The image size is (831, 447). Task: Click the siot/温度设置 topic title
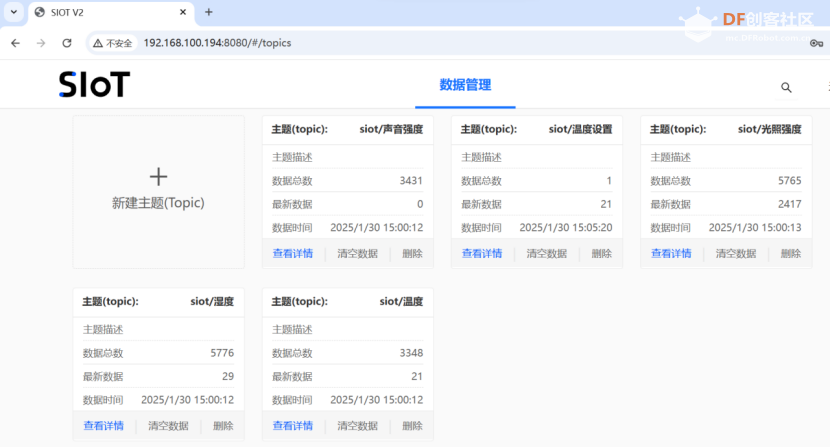click(580, 129)
